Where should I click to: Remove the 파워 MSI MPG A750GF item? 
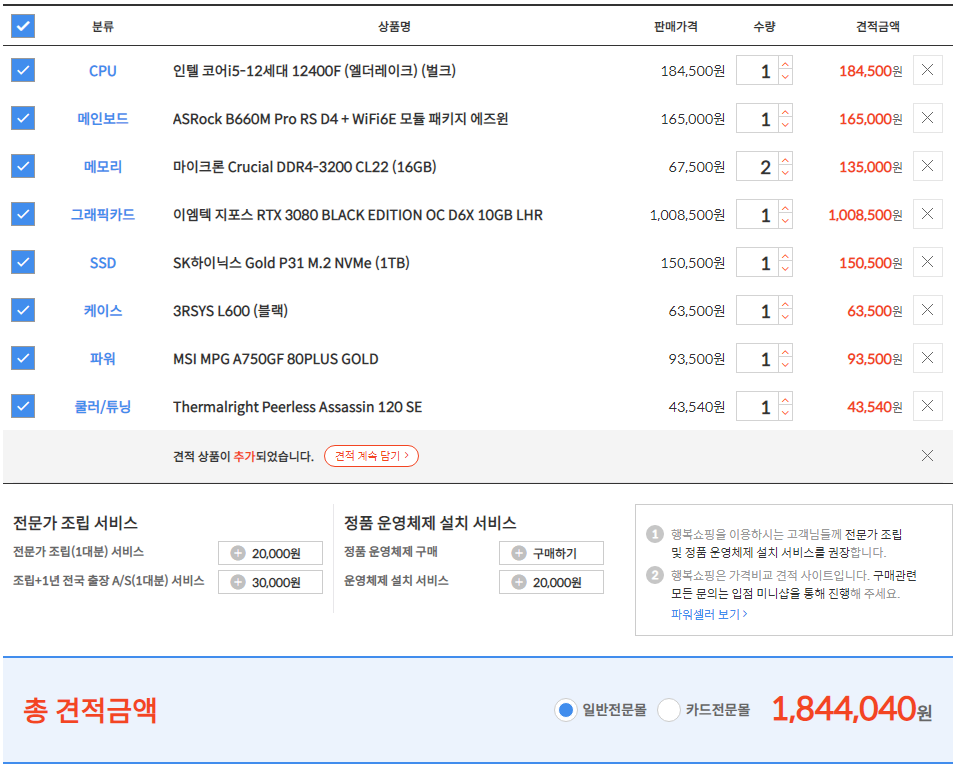tap(927, 358)
